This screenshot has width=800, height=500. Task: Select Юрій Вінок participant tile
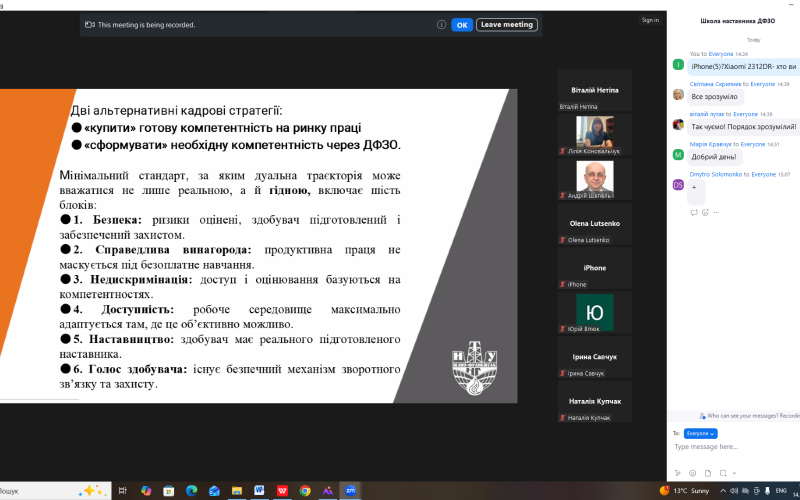(x=594, y=312)
